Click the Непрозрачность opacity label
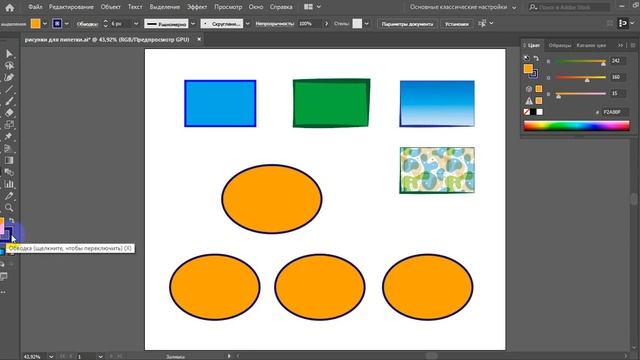The image size is (640, 360). pos(274,24)
